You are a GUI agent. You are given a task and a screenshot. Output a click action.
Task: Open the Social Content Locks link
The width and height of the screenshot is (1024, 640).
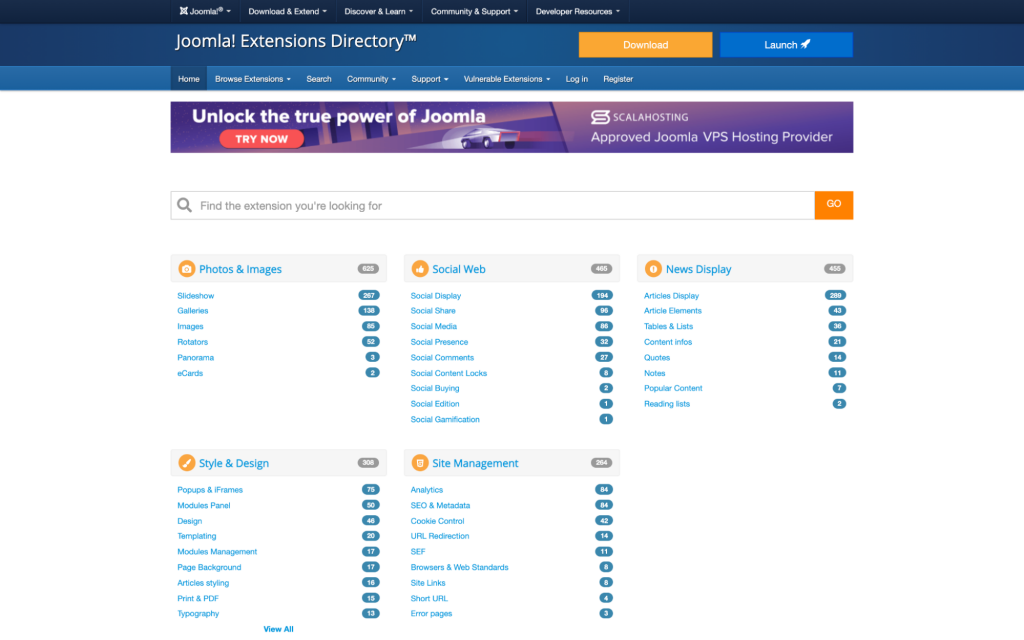click(449, 373)
